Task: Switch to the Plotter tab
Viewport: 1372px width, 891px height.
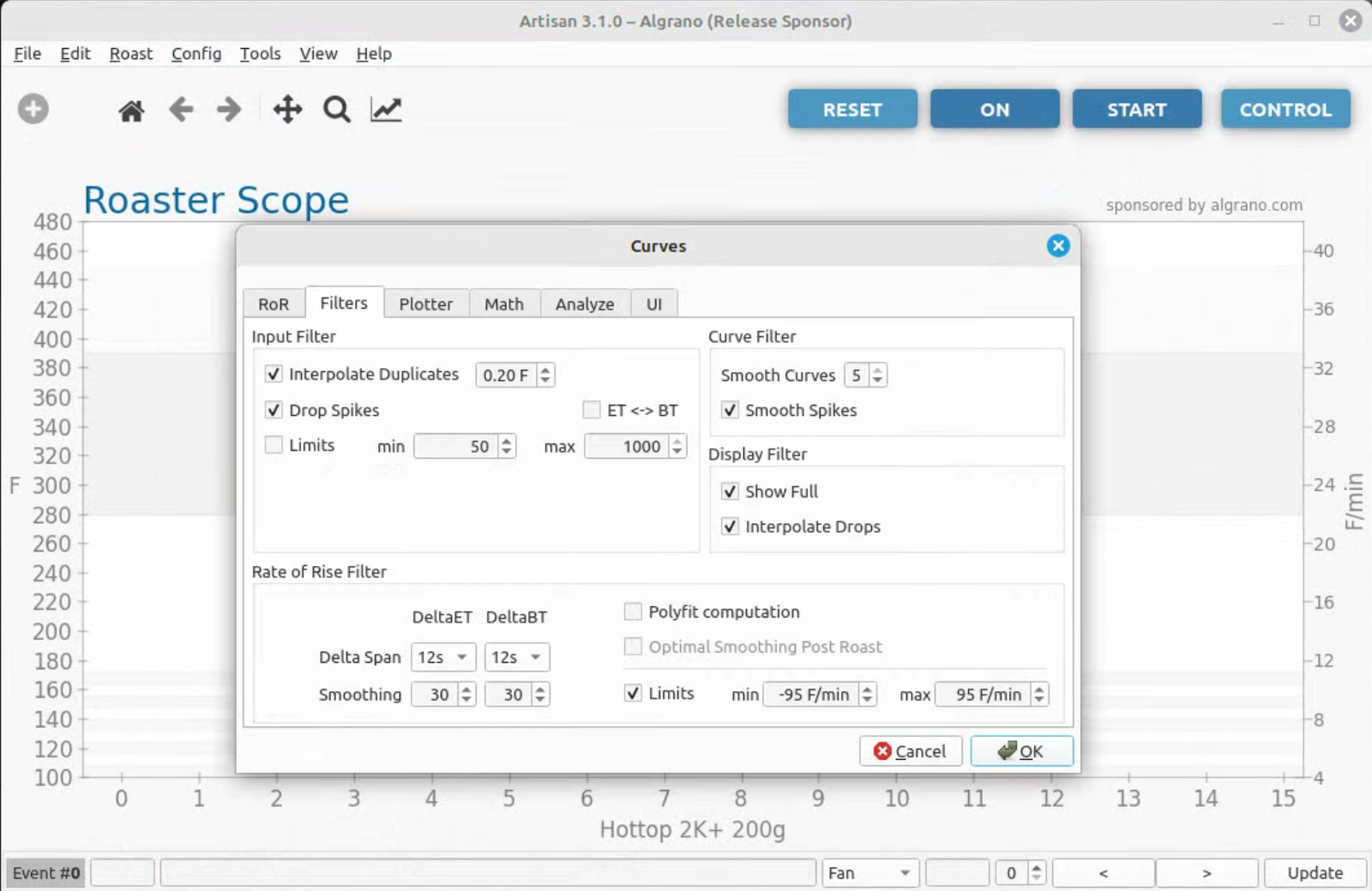Action: tap(426, 304)
